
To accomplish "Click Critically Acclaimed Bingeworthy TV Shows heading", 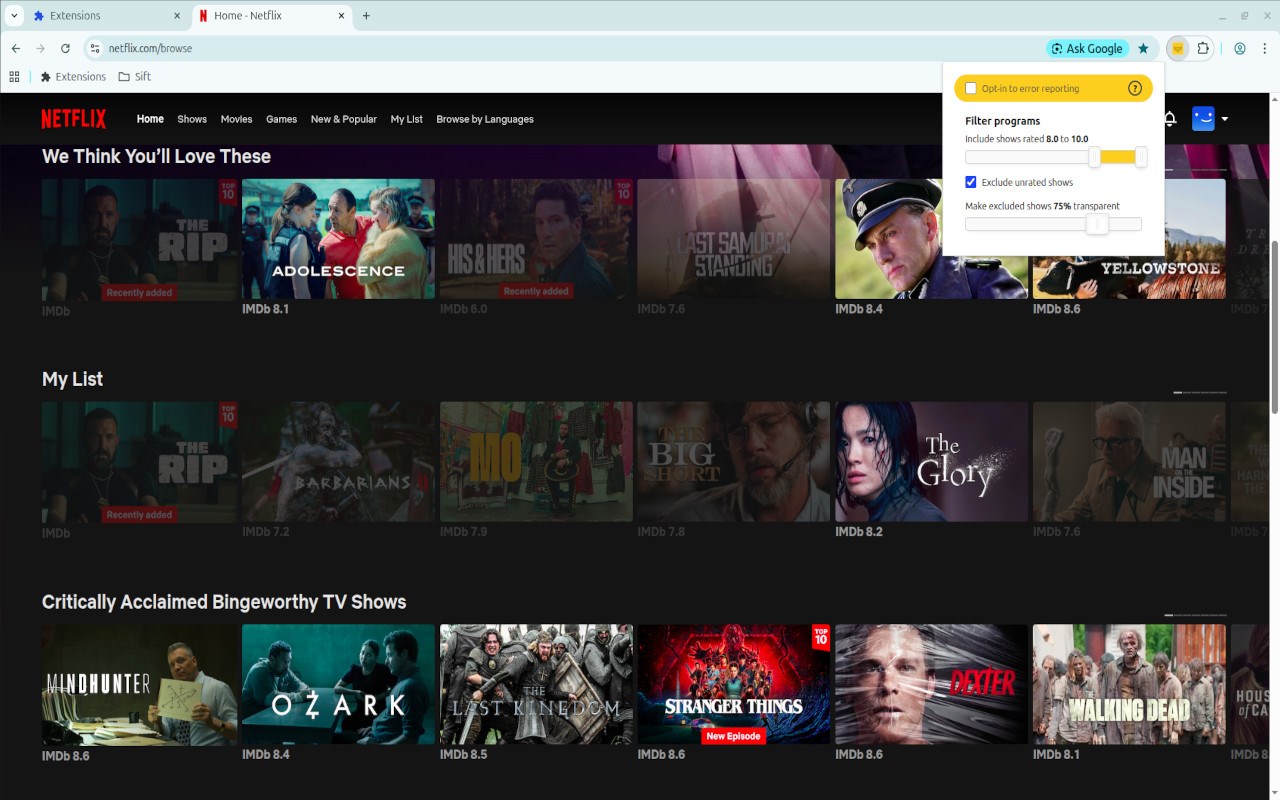I will pos(224,602).
